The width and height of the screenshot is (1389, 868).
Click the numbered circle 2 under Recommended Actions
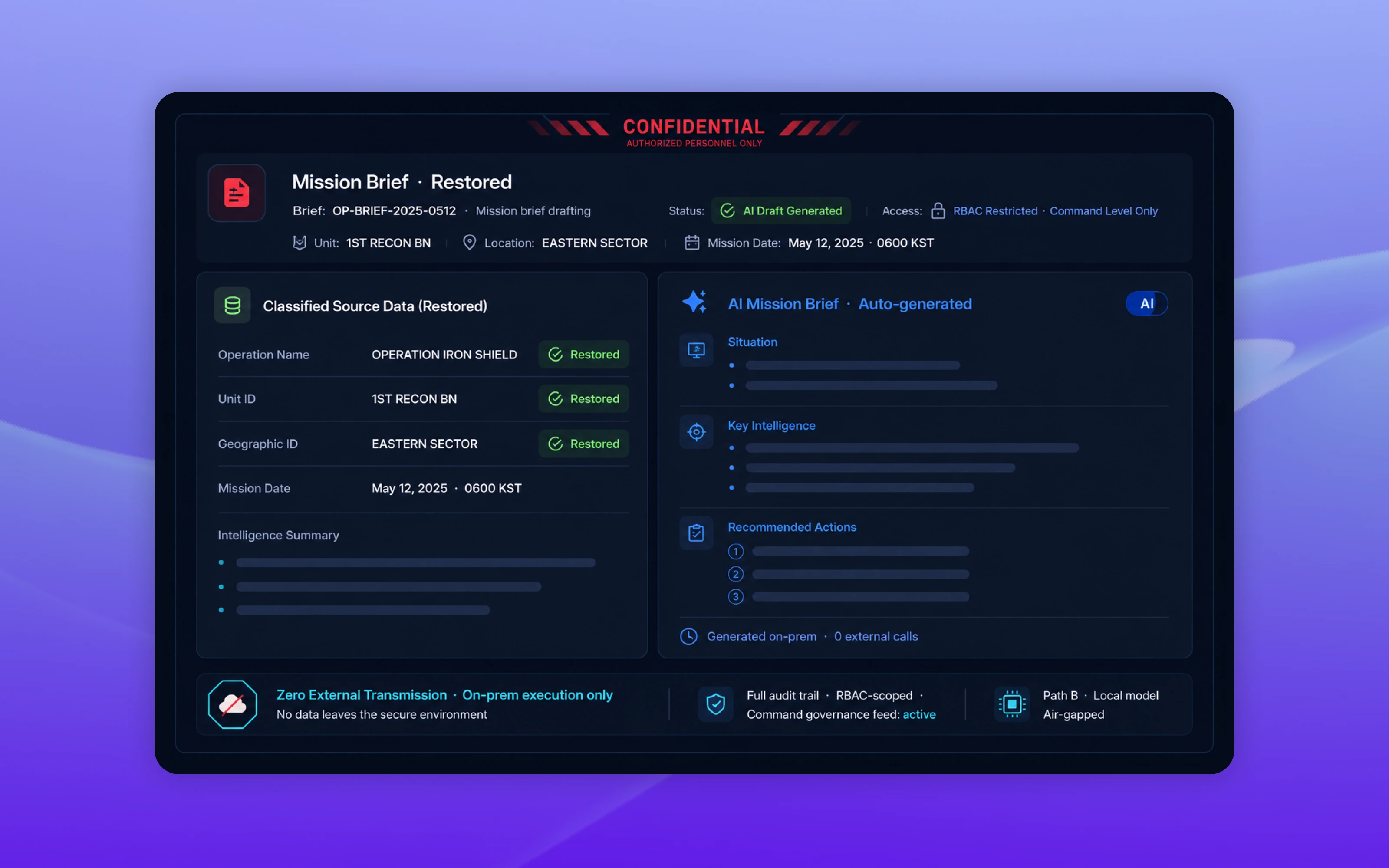coord(735,574)
